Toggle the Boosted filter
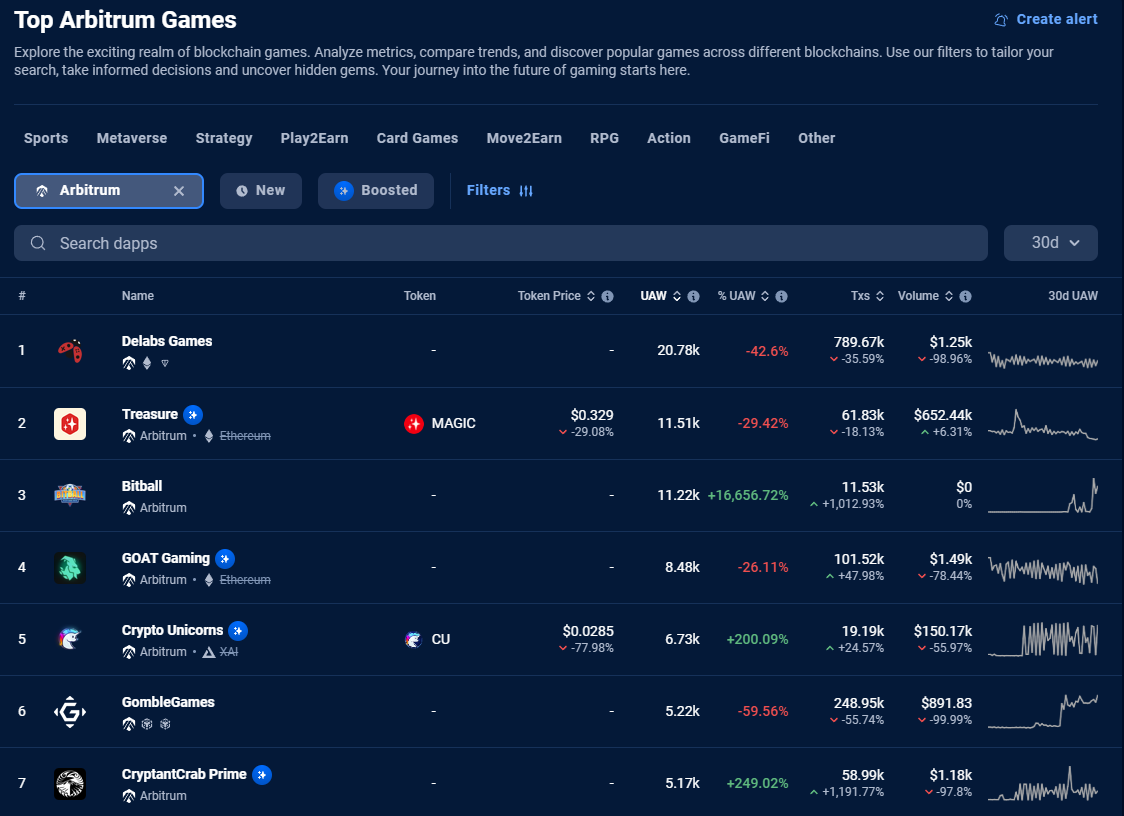The width and height of the screenshot is (1124, 816). tap(376, 191)
